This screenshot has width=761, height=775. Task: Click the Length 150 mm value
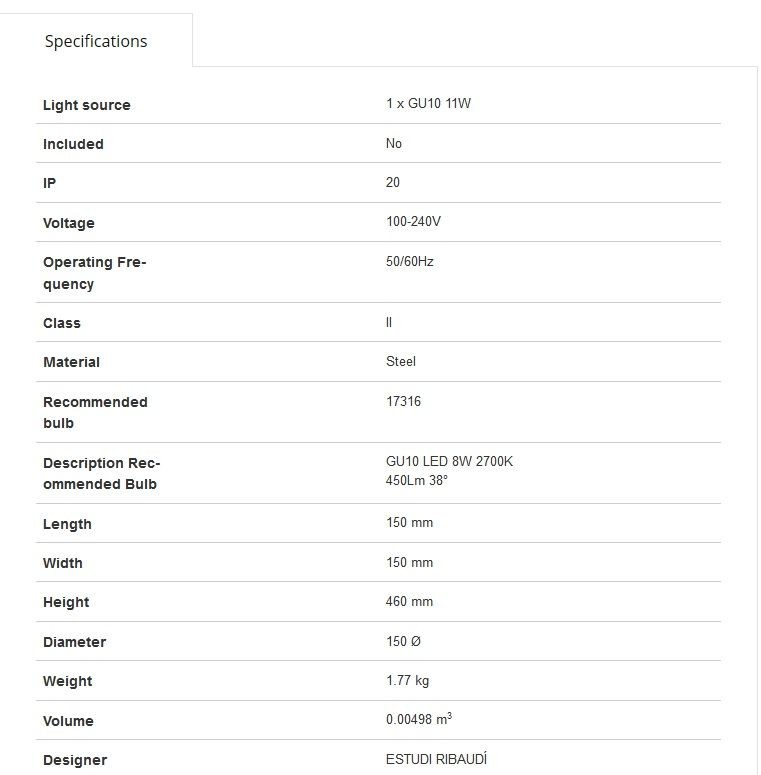(409, 522)
